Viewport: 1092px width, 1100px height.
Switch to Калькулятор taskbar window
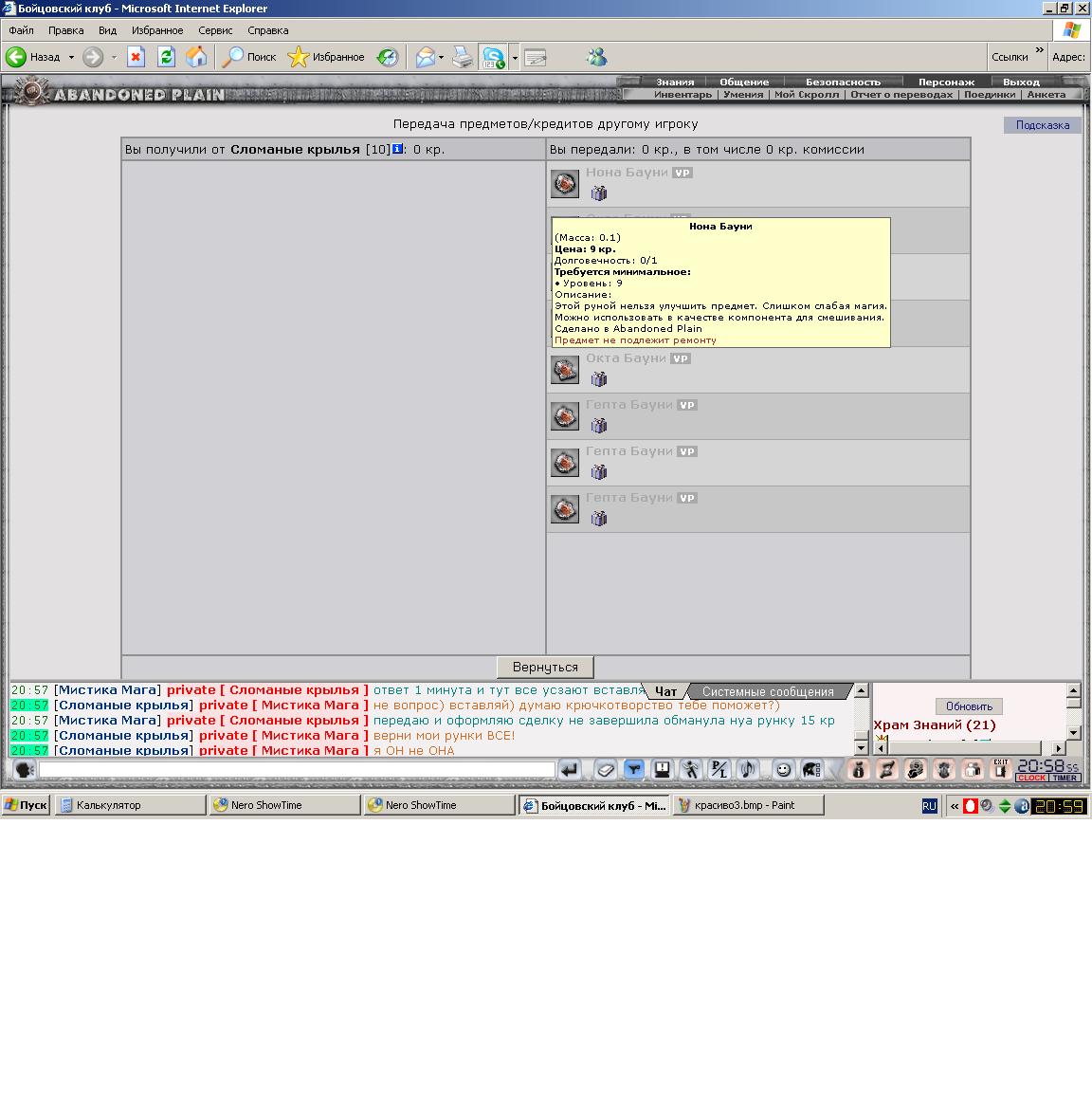pos(131,805)
